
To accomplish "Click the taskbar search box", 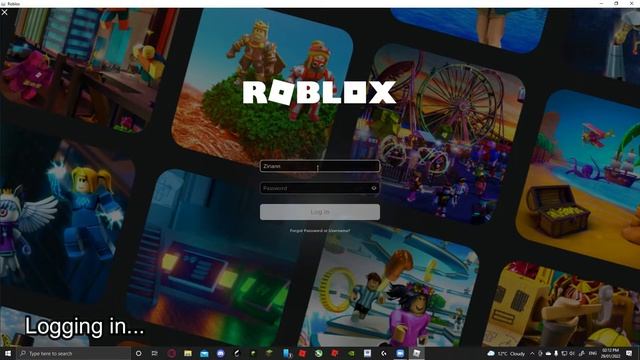I will [73, 353].
